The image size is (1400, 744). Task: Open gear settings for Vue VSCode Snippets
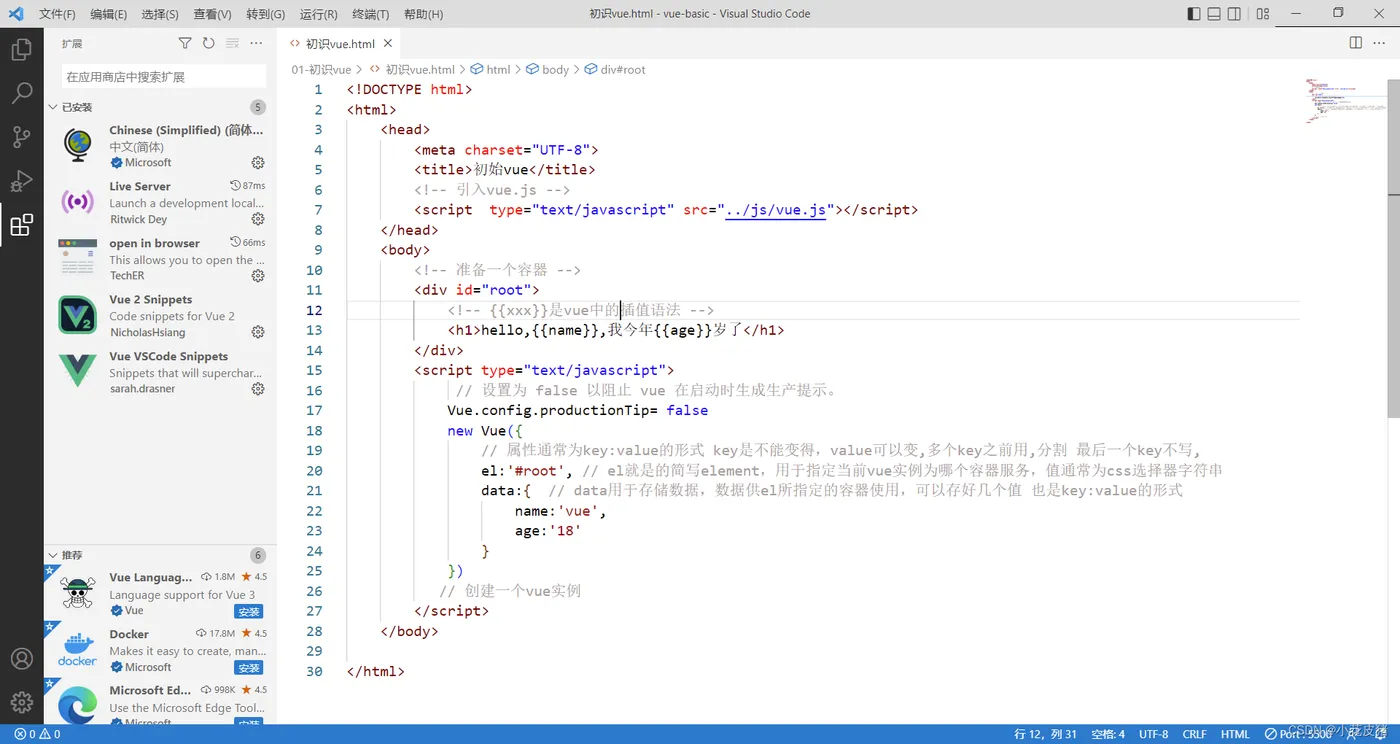click(258, 389)
